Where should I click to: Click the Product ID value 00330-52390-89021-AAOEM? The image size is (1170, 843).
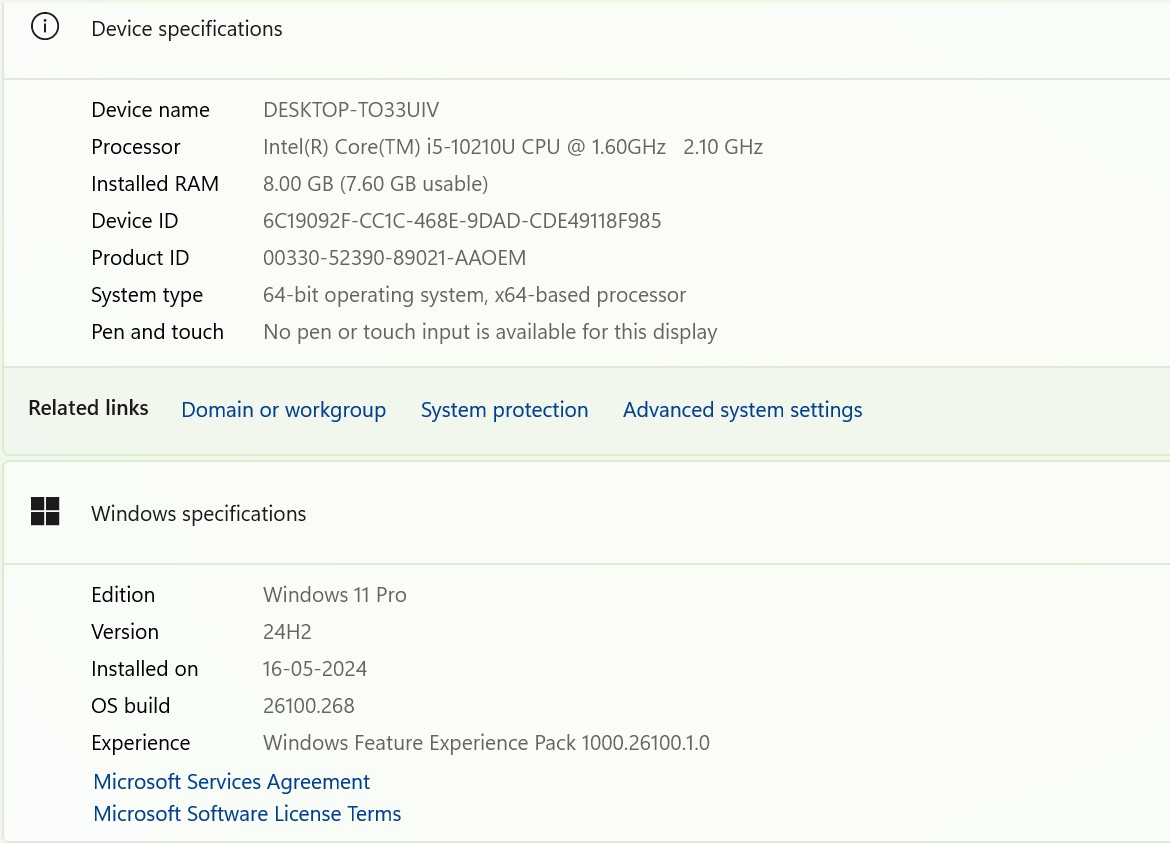394,258
